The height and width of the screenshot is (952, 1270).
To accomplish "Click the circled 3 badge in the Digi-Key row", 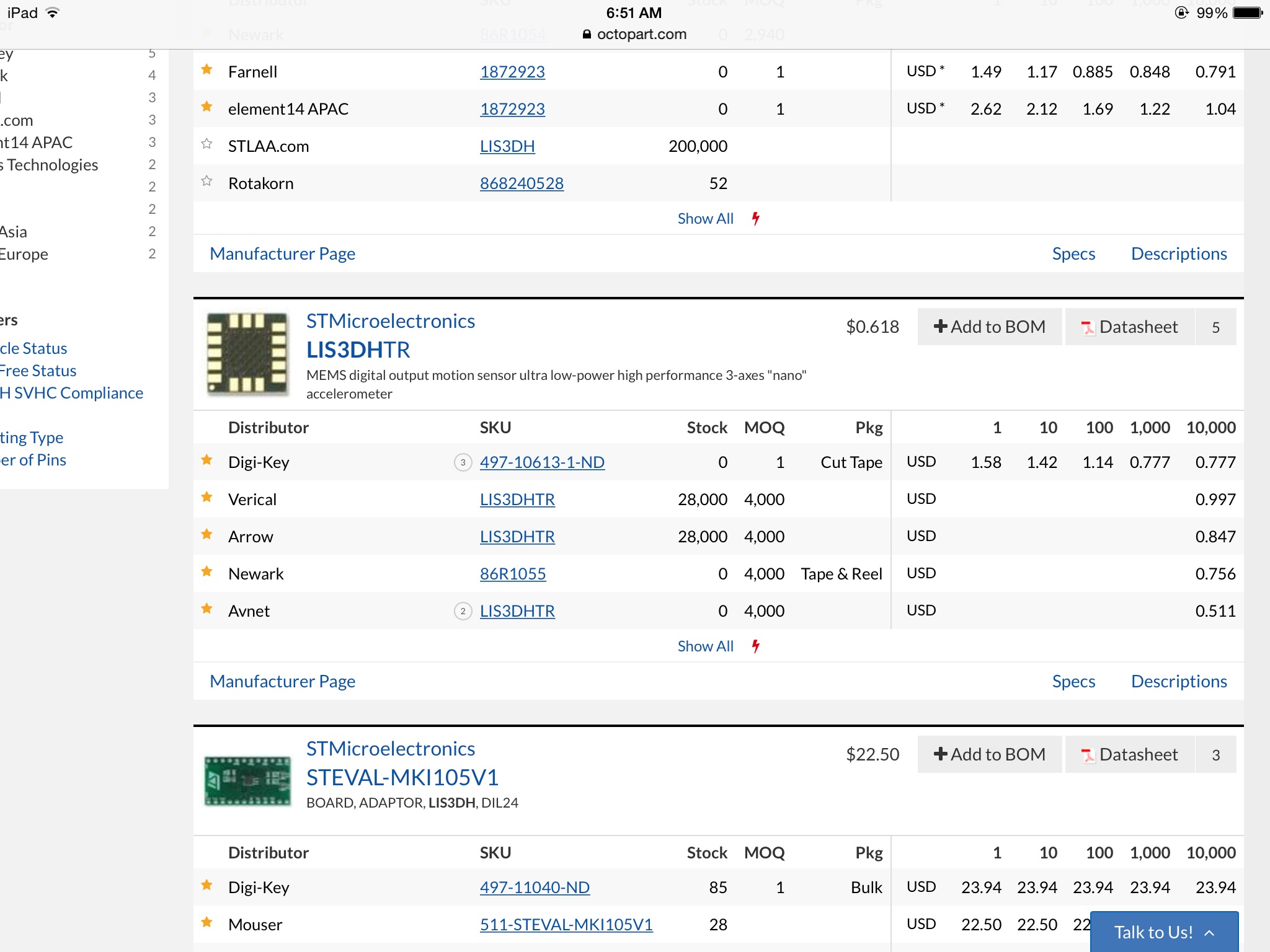I will click(x=463, y=462).
